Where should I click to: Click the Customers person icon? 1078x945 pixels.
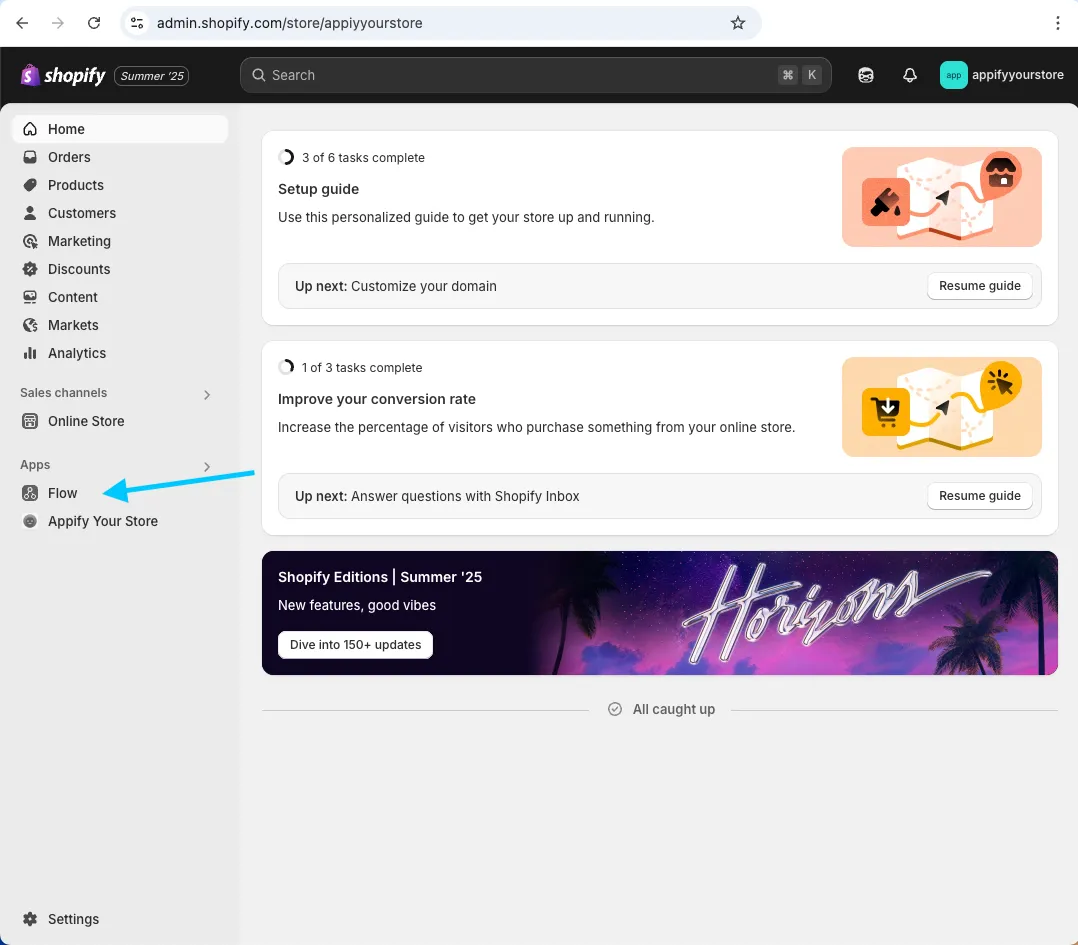[x=30, y=213]
